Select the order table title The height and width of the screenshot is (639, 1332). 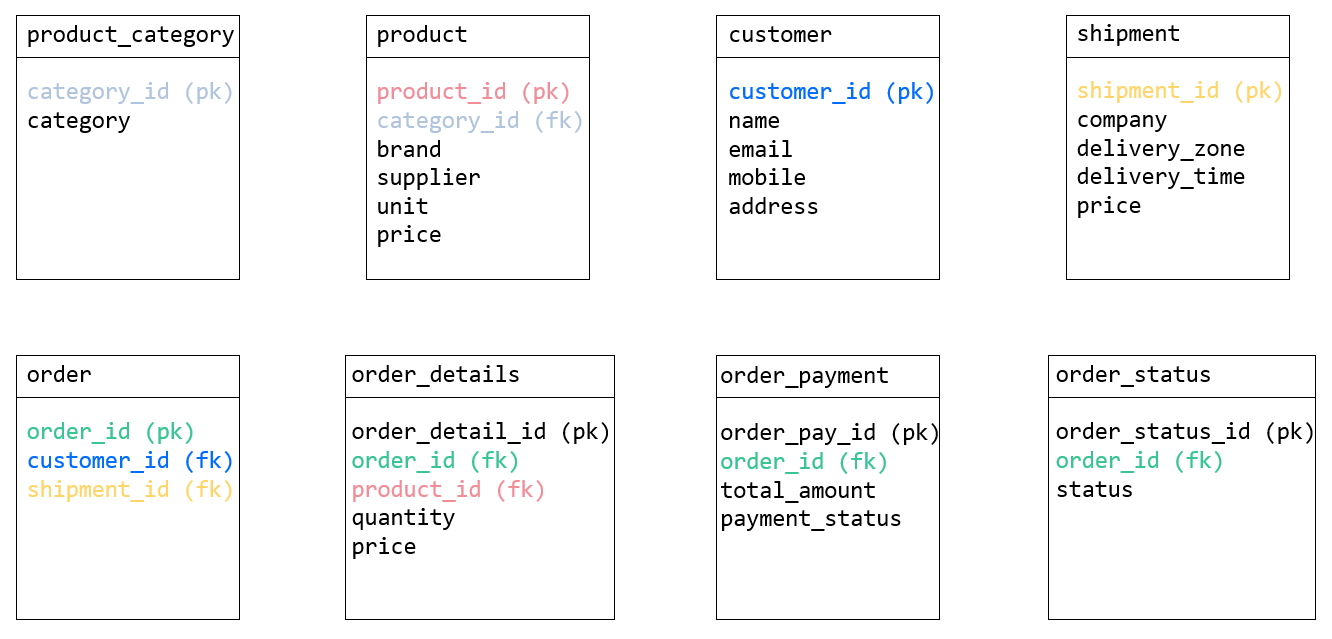(x=59, y=375)
